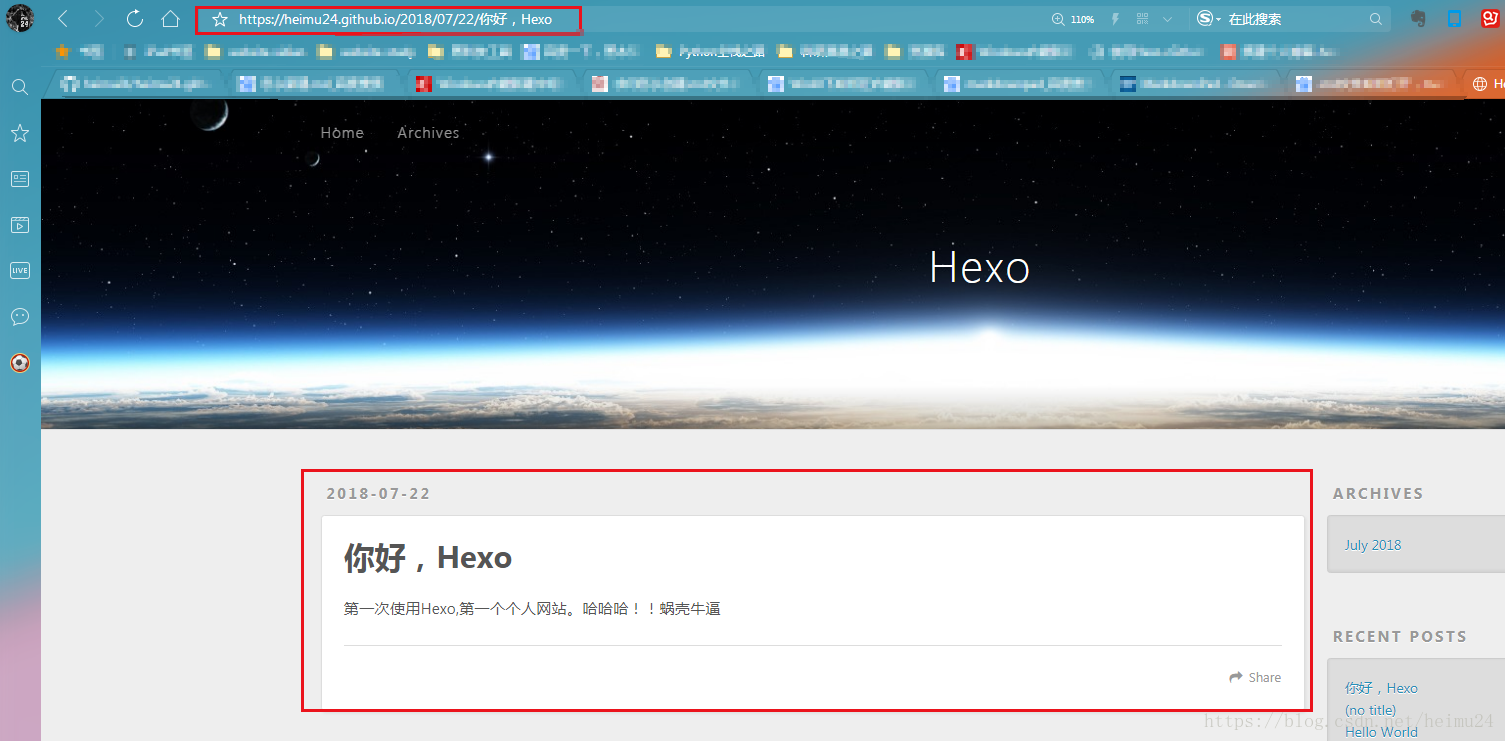
Task: Click the Hexo site title in the banner
Action: pos(979,267)
